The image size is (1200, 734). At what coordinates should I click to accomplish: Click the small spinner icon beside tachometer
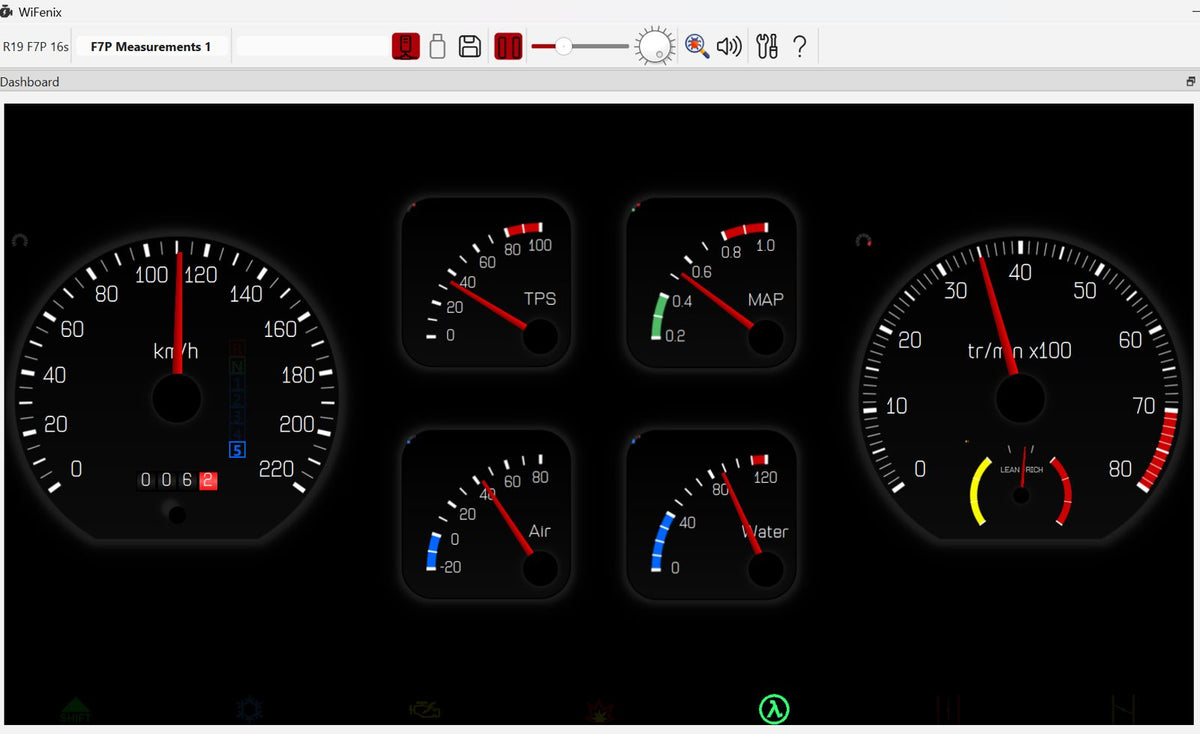pyautogui.click(x=864, y=240)
